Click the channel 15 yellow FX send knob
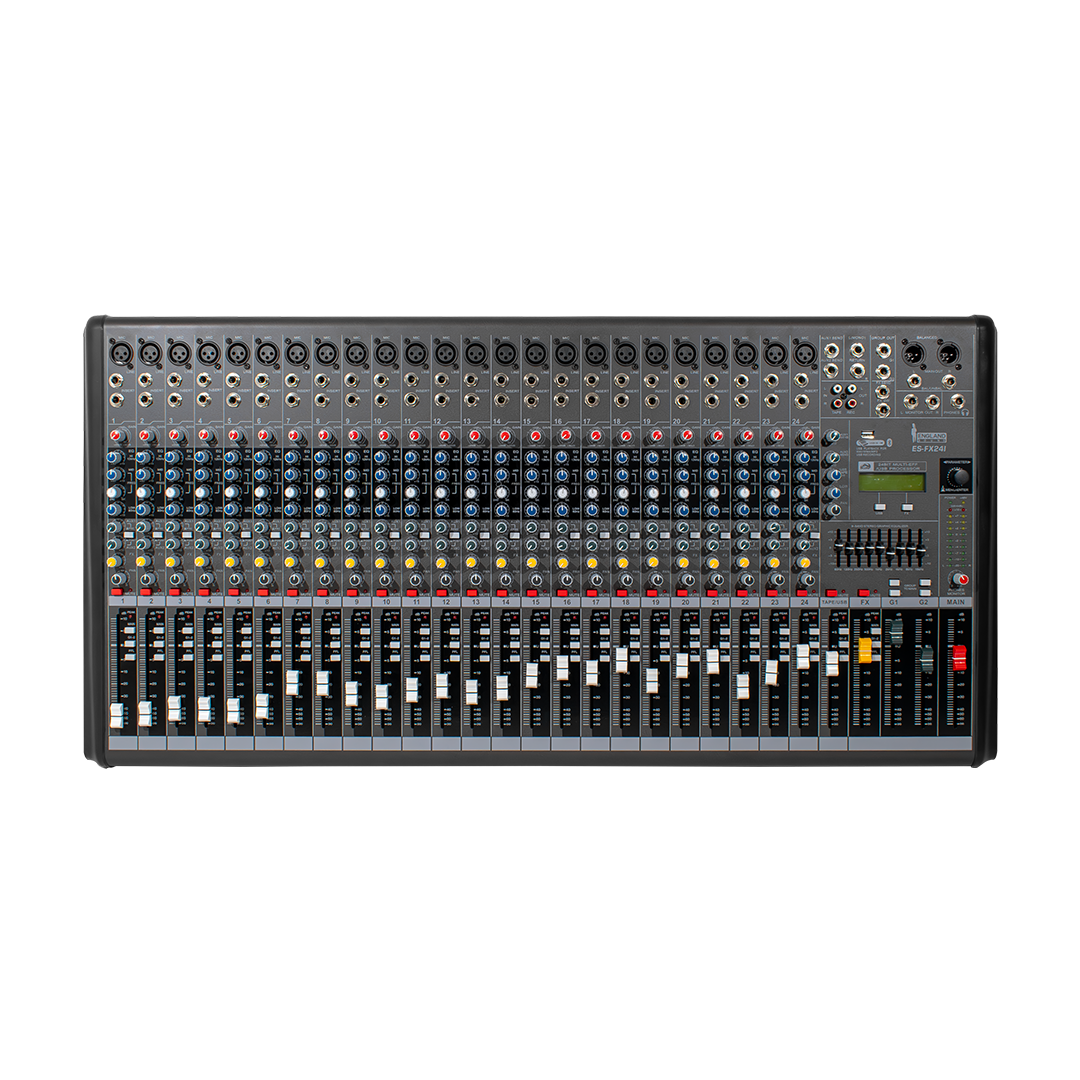The width and height of the screenshot is (1080, 1080). pos(532,562)
